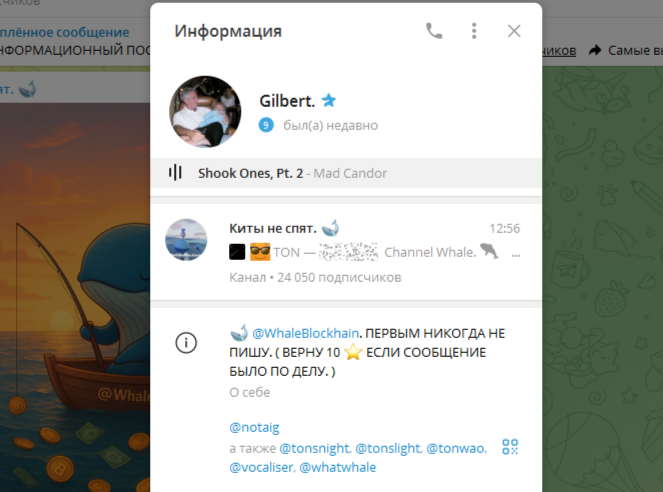Click the blue level 9 badge
Viewport: 663px width, 492px height.
tap(266, 125)
